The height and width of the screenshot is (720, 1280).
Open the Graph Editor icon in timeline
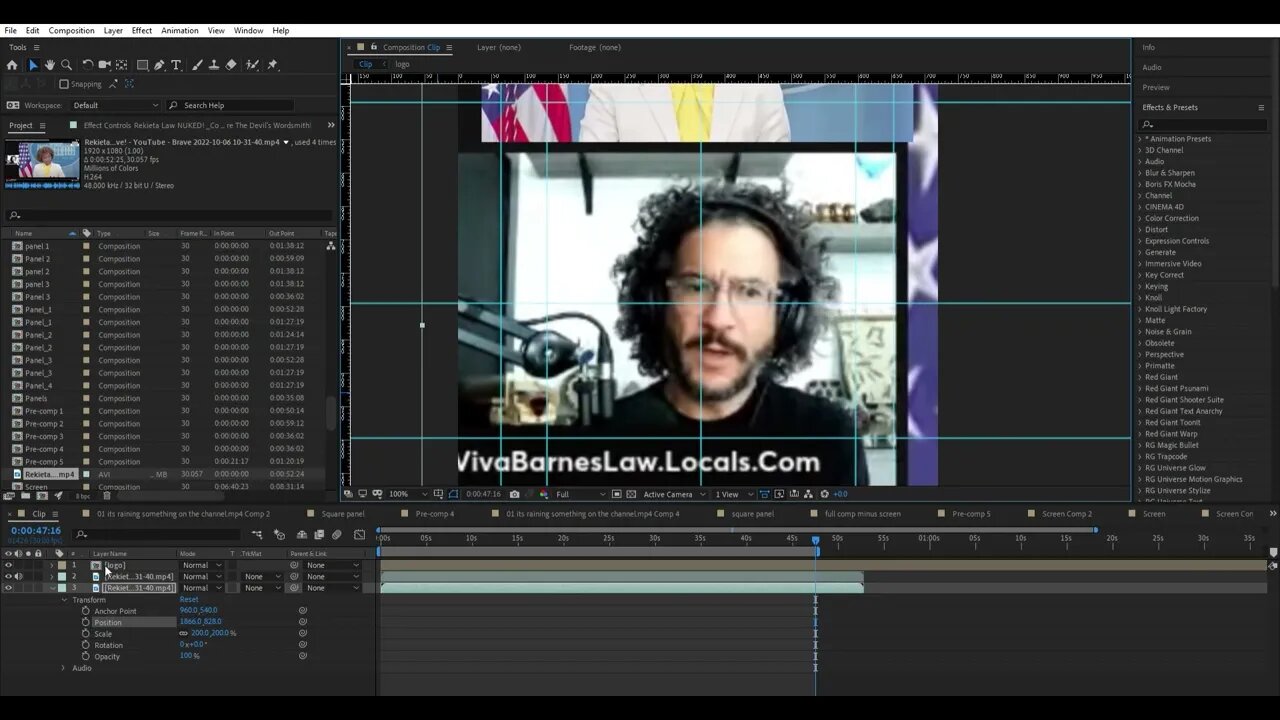click(x=359, y=535)
